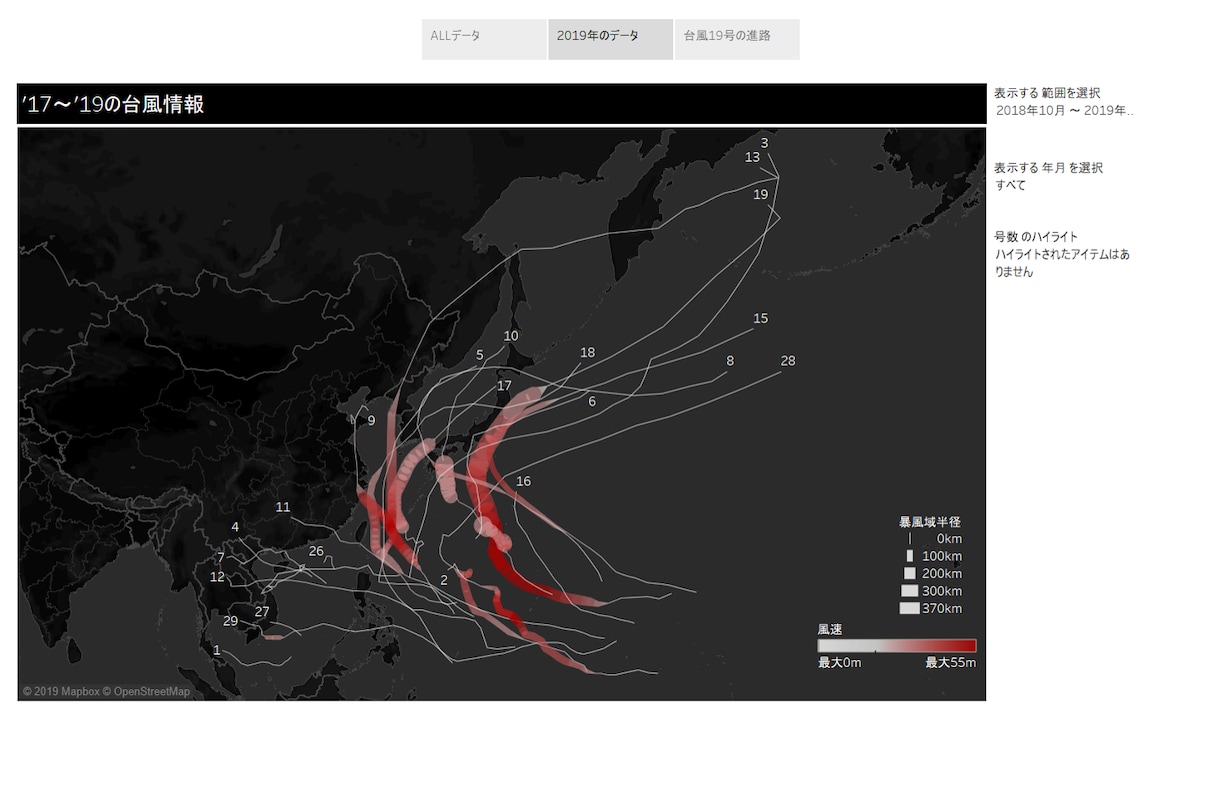Viewport: 1220px width, 805px height.
Task: Click the 暴風域半径 legend title
Action: (x=930, y=522)
